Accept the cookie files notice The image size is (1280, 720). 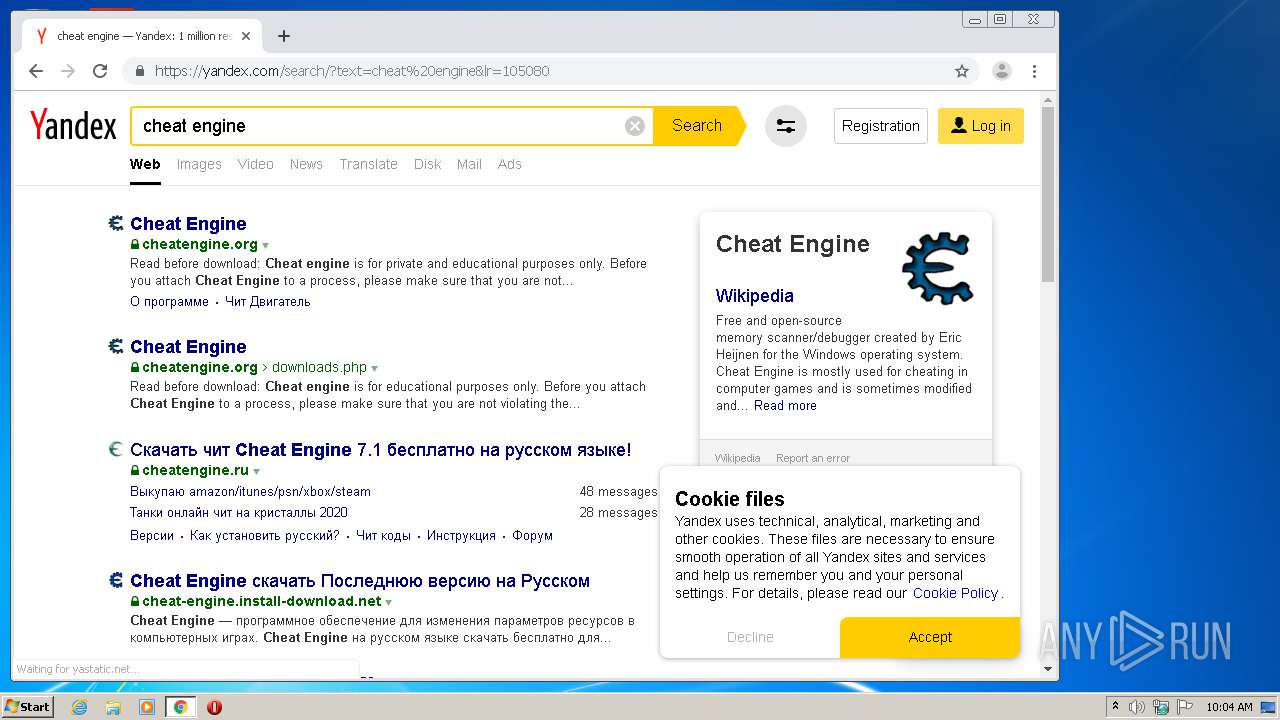tap(930, 637)
